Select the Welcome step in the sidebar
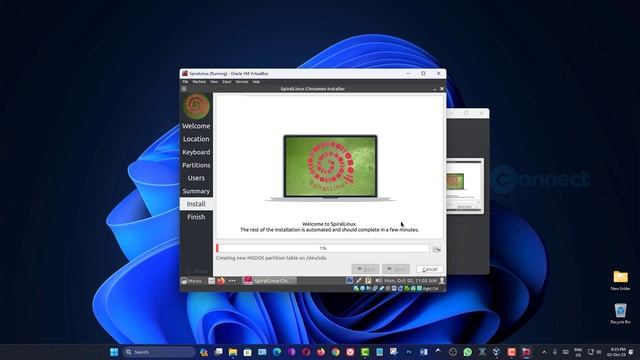 196,126
